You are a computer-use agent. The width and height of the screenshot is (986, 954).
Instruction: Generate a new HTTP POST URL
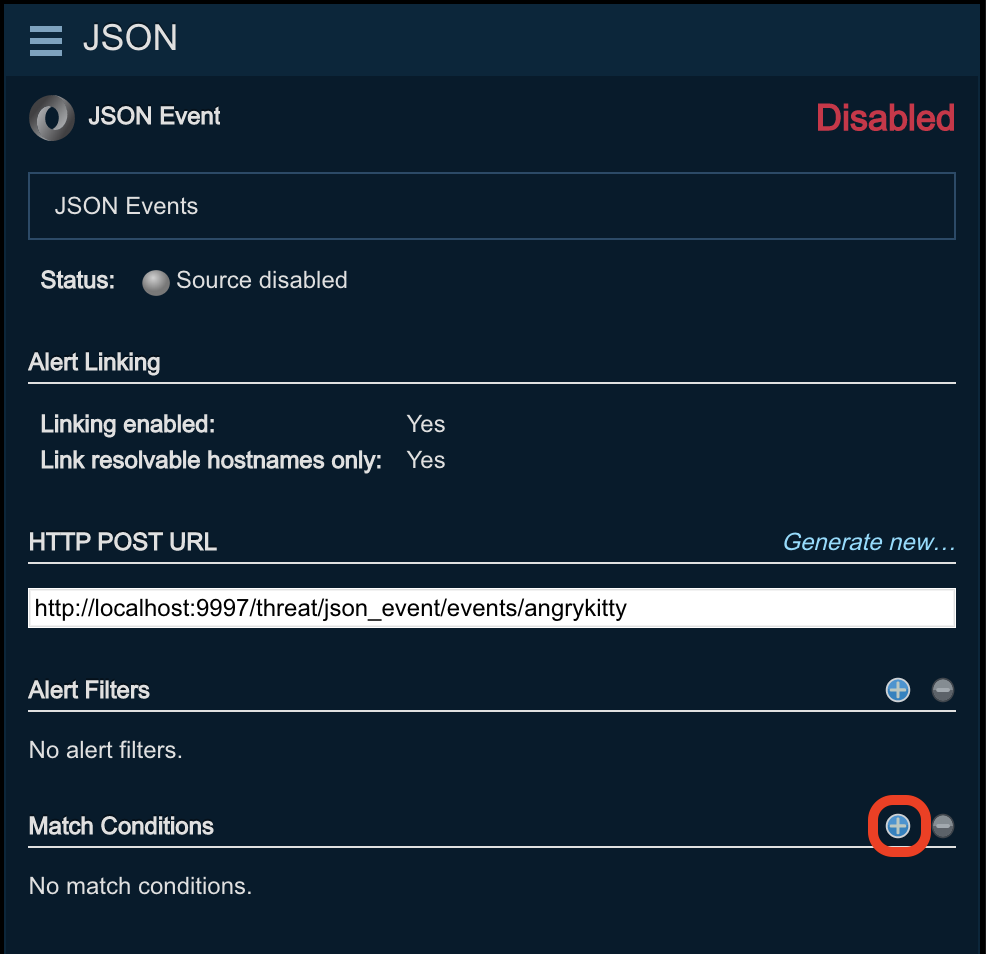coord(868,542)
